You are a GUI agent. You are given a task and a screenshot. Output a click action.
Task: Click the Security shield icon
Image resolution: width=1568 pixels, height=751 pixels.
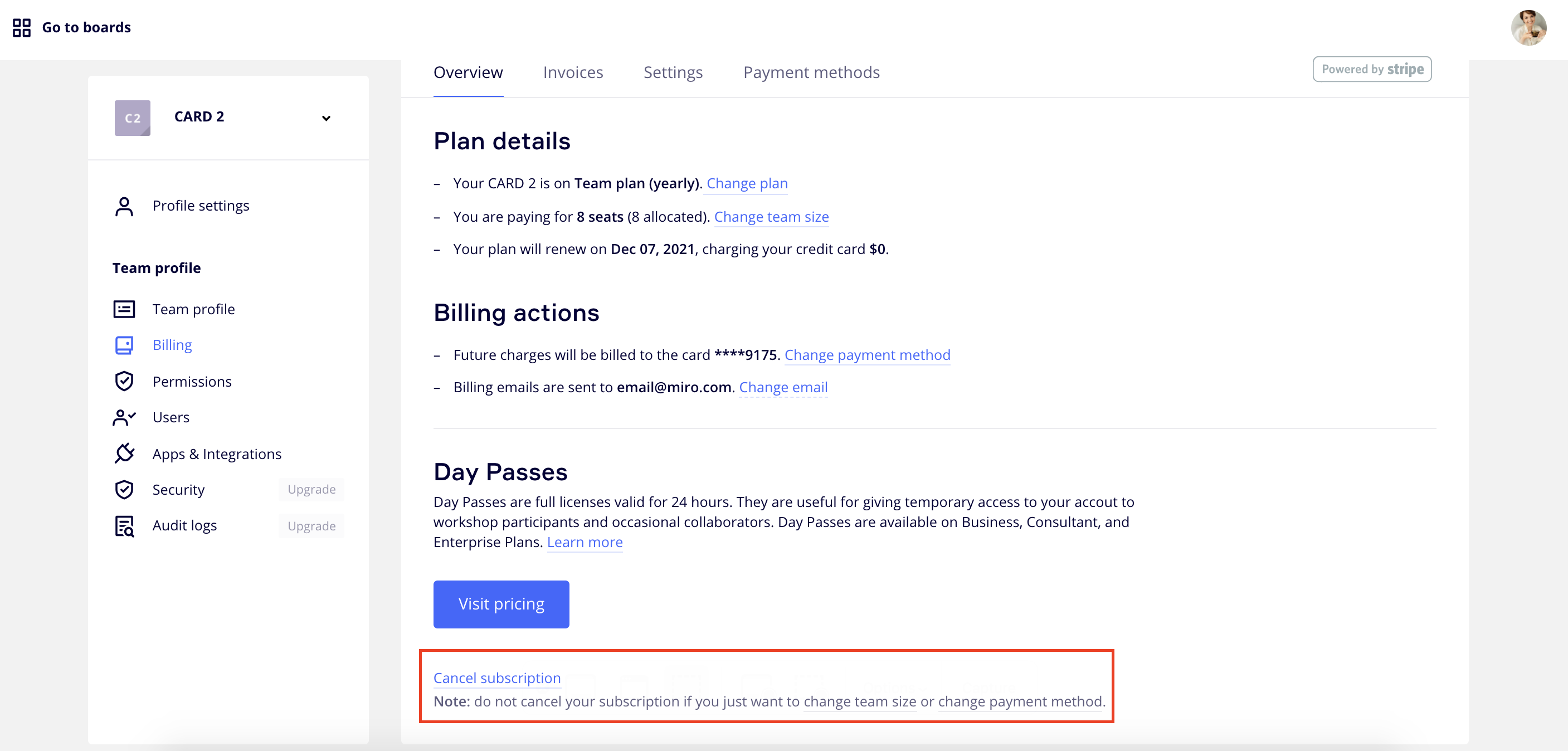point(124,490)
